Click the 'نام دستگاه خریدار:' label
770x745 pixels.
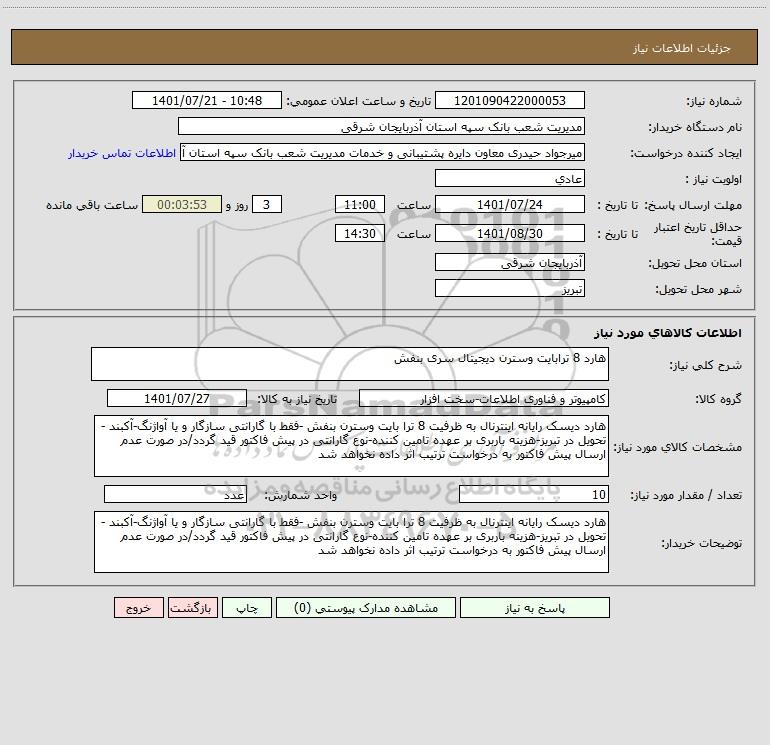695,127
